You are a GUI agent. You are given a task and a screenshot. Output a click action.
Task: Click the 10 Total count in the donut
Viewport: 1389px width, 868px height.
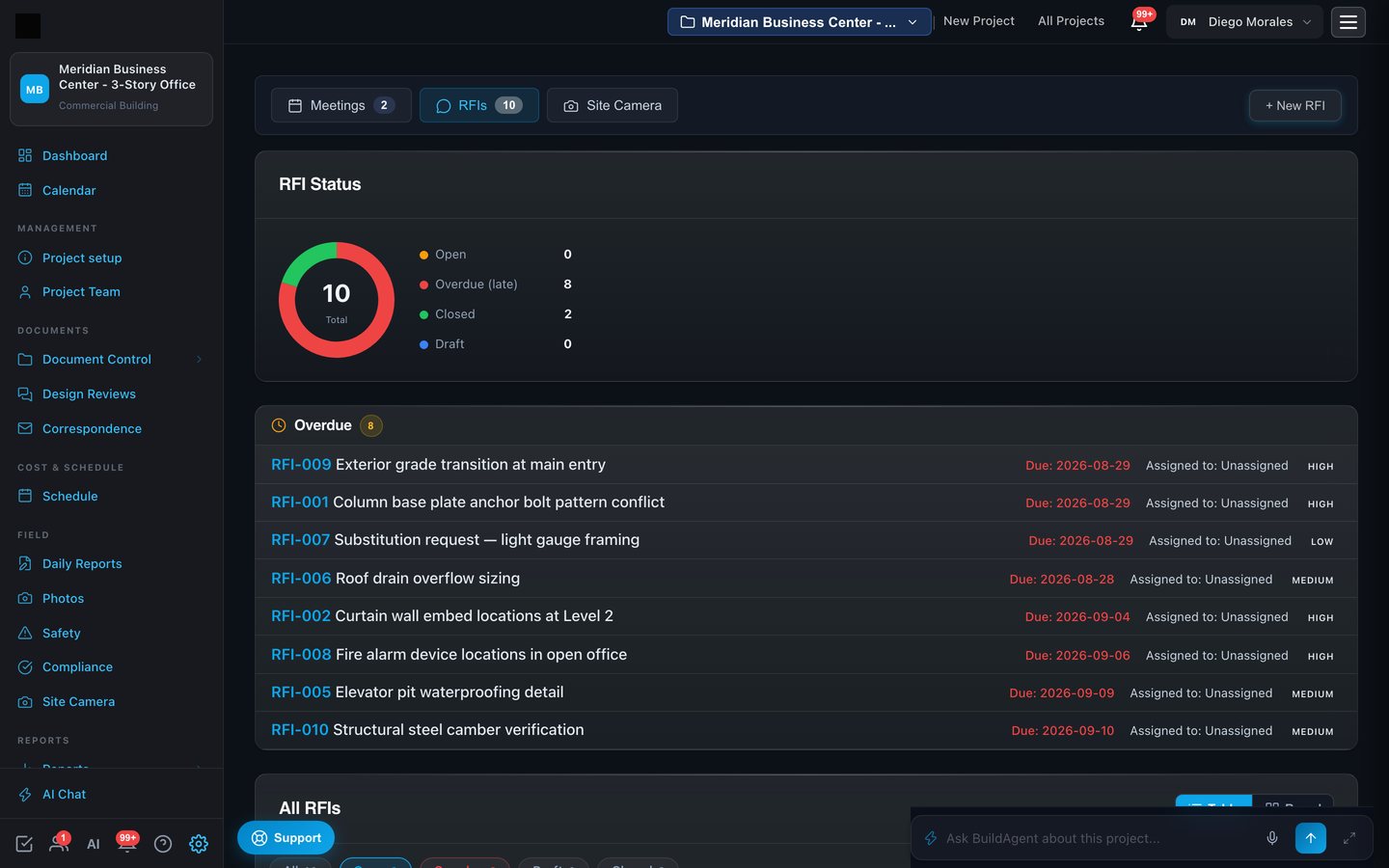(337, 300)
